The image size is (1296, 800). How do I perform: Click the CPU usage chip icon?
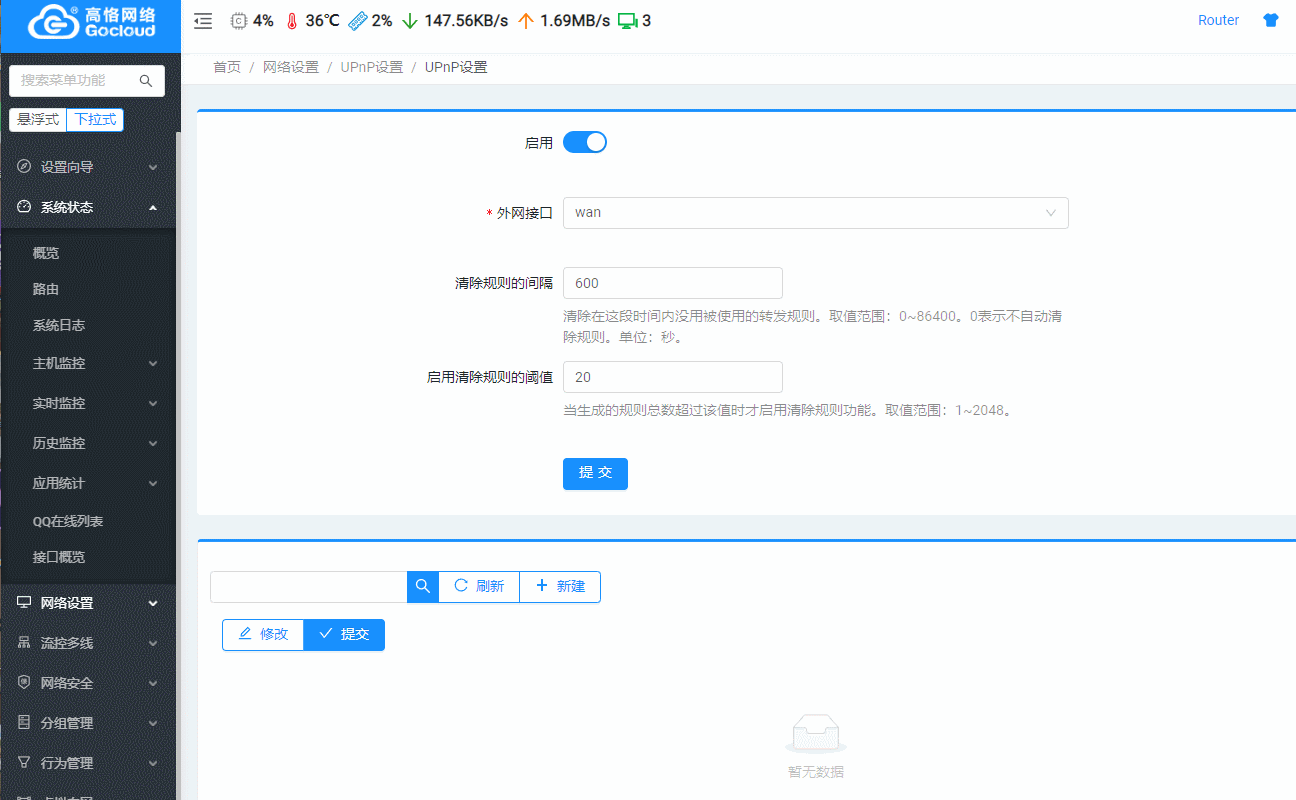tap(237, 20)
